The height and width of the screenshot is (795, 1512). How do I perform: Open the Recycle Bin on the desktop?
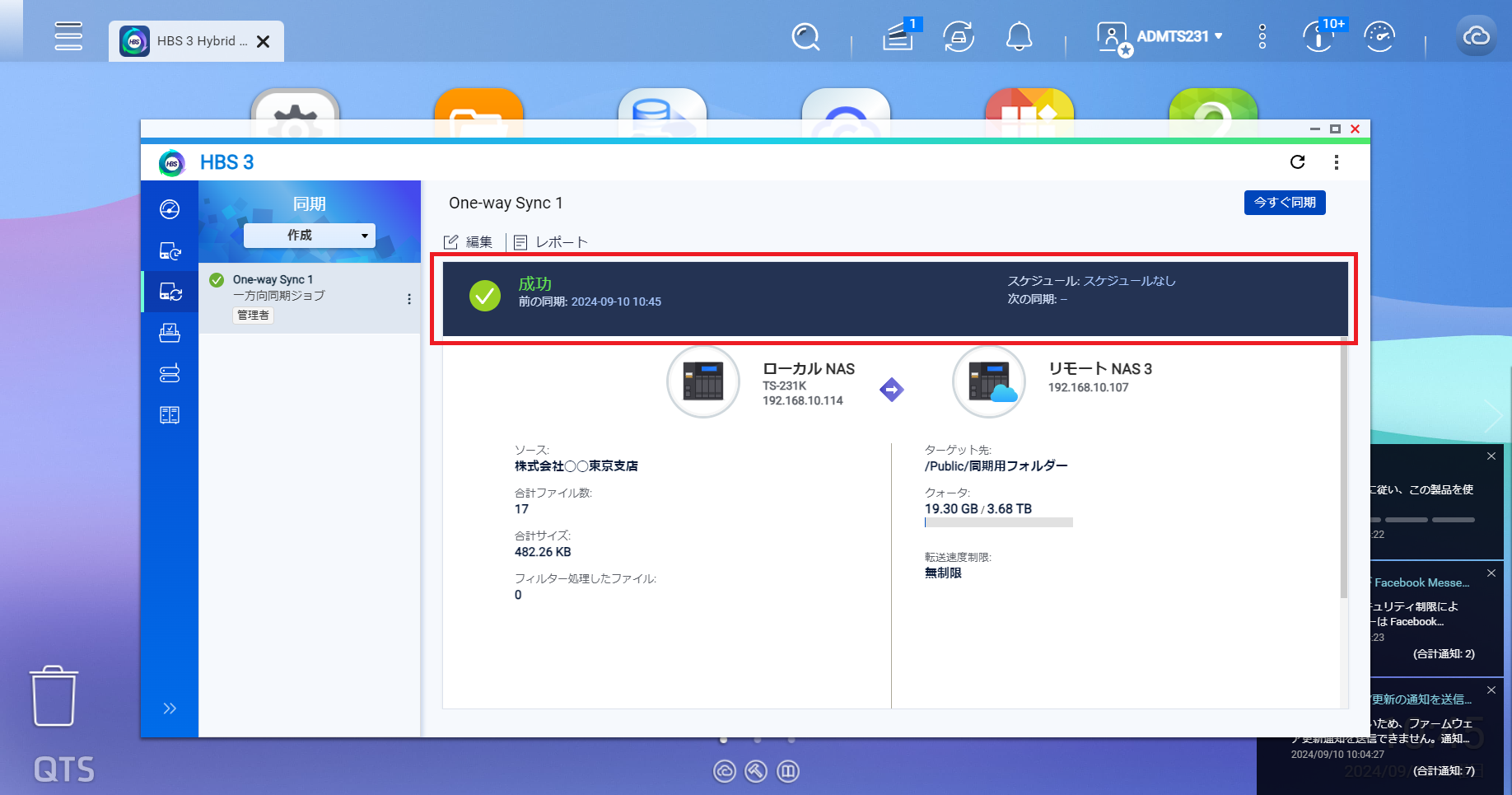pos(54,696)
